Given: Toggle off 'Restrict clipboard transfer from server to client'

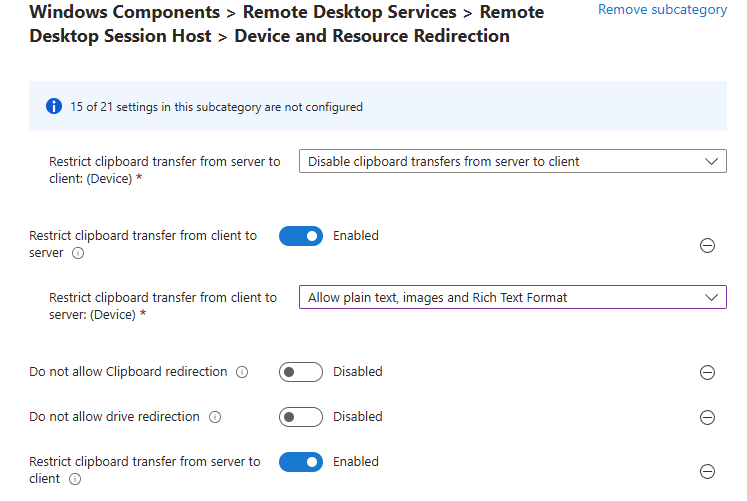Looking at the screenshot, I should tap(301, 462).
